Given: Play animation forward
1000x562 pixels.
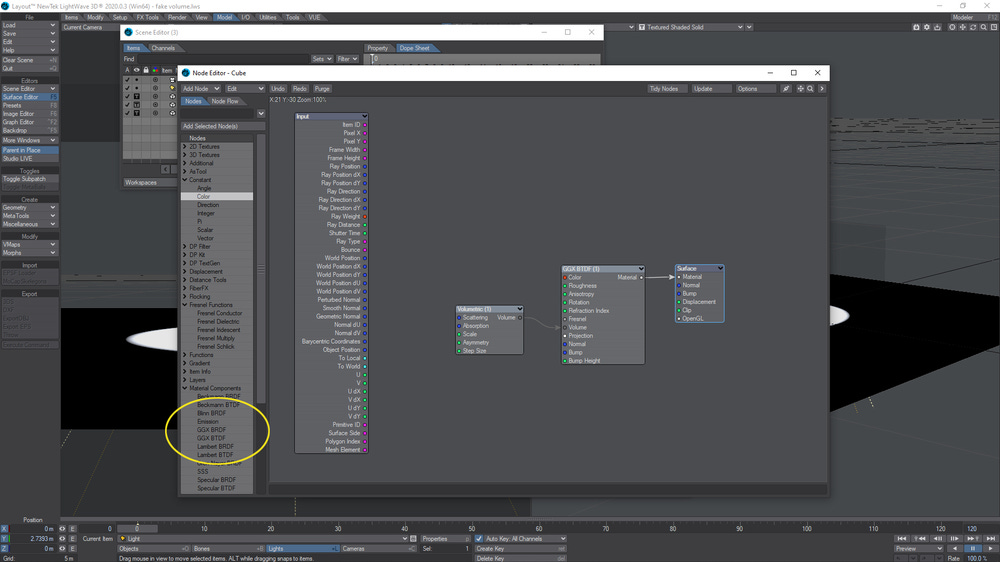Looking at the screenshot, I should click(x=990, y=549).
